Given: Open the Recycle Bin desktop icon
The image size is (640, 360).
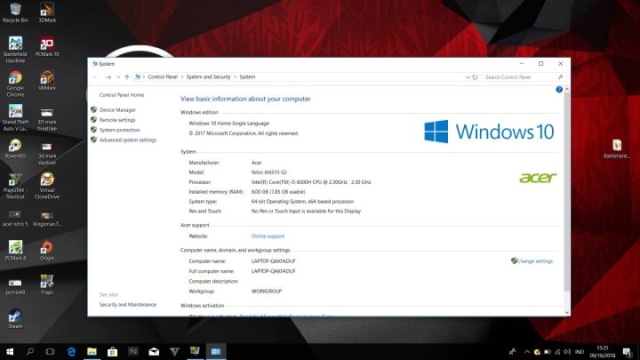Looking at the screenshot, I should [15, 12].
